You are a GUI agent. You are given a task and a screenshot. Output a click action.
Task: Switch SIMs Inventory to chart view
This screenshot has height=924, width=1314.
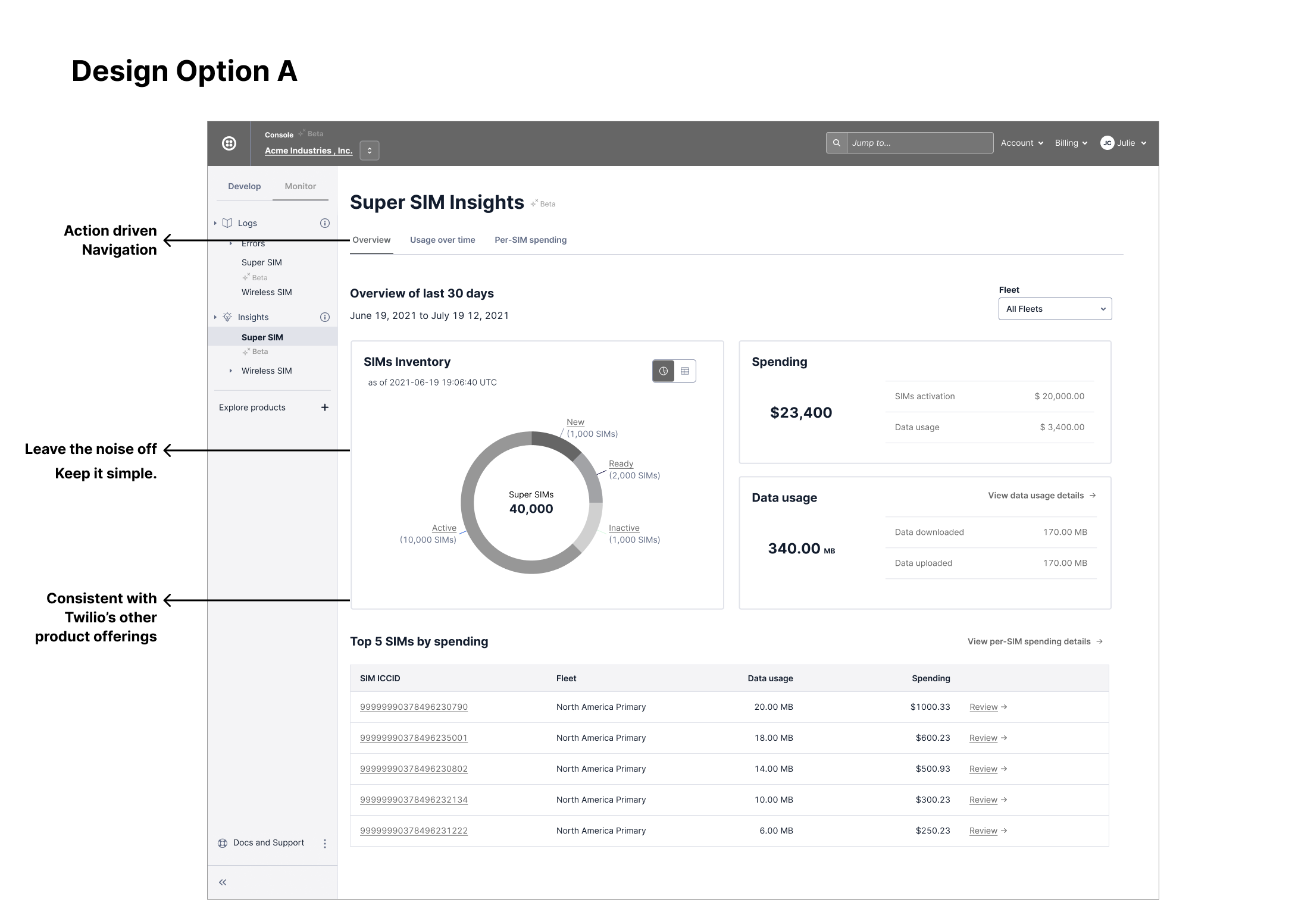[x=664, y=371]
